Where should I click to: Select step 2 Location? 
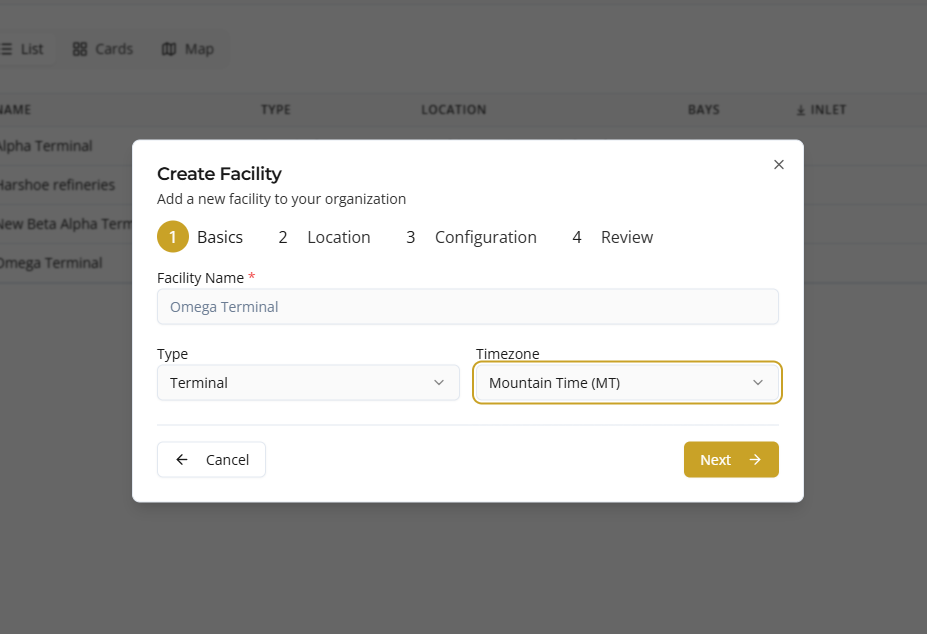click(x=324, y=237)
